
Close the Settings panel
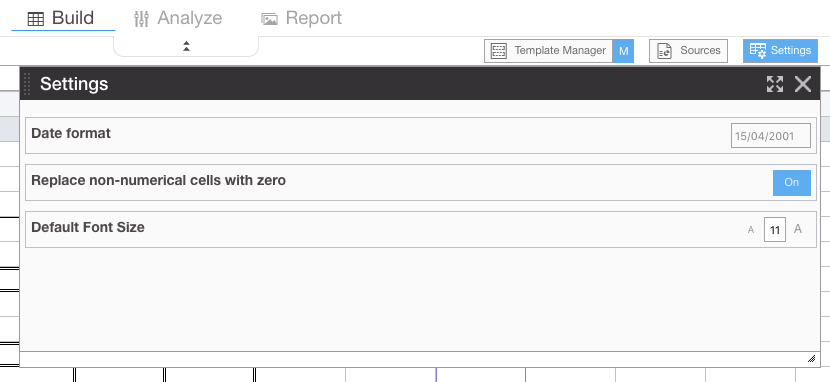pyautogui.click(x=803, y=84)
